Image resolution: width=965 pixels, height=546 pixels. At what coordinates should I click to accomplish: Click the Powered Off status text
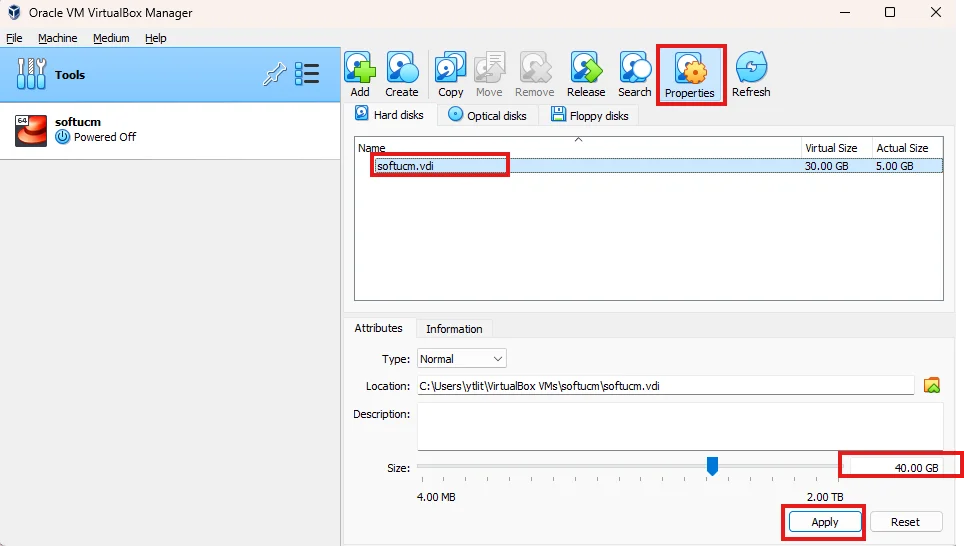[105, 137]
